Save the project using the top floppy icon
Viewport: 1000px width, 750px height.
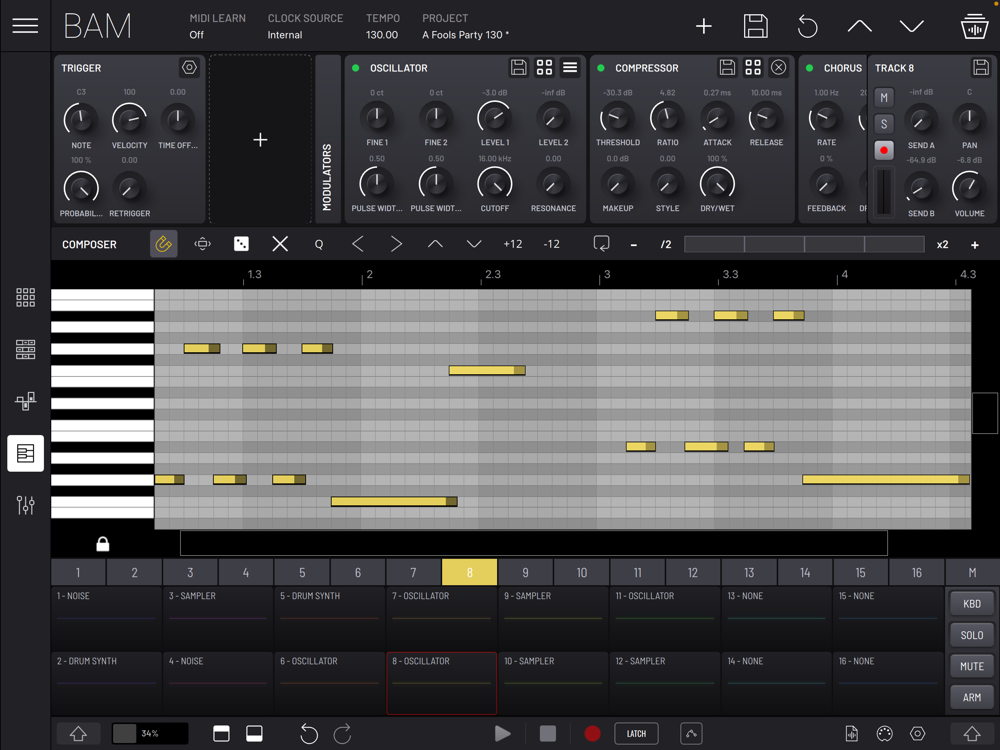click(x=756, y=27)
